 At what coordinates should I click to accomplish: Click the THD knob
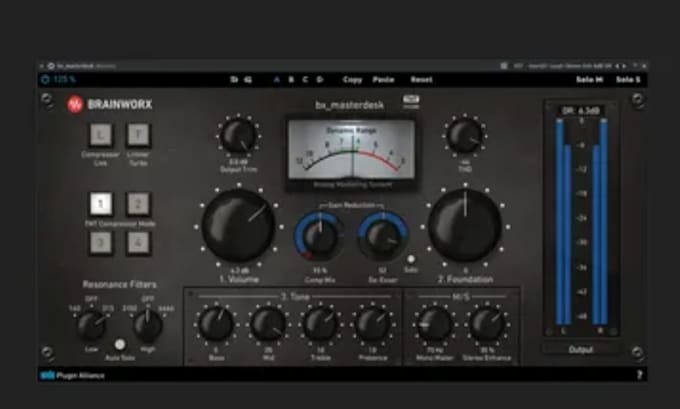464,136
